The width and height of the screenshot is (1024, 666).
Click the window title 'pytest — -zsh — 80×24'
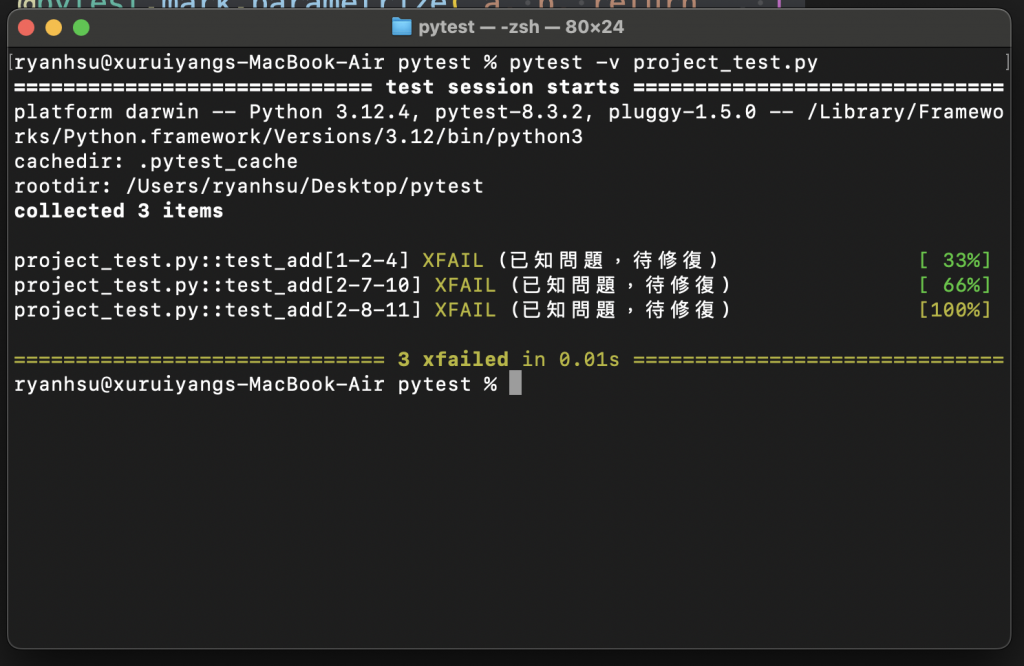tap(520, 27)
